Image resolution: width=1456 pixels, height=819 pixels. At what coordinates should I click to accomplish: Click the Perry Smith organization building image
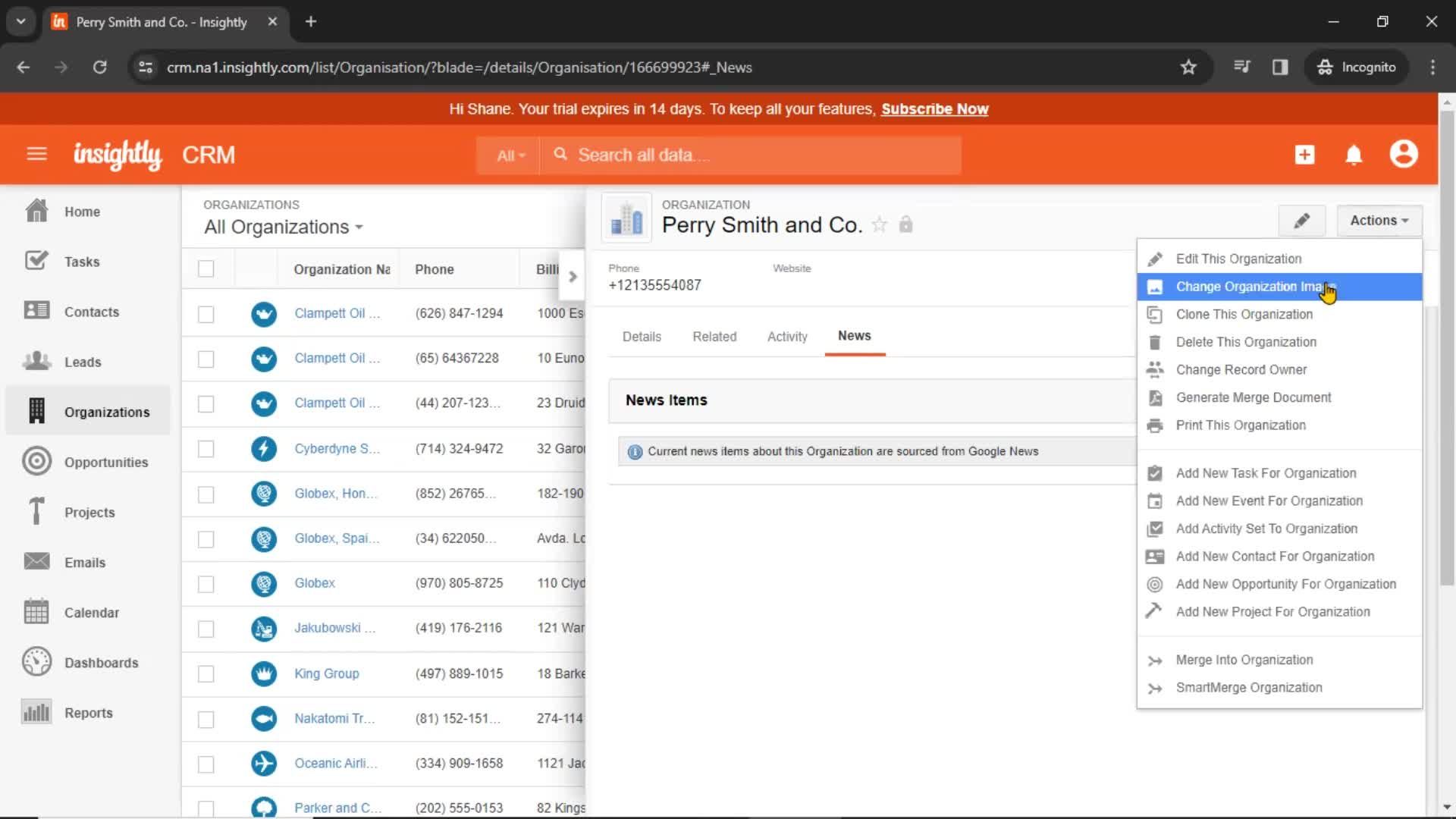(626, 218)
